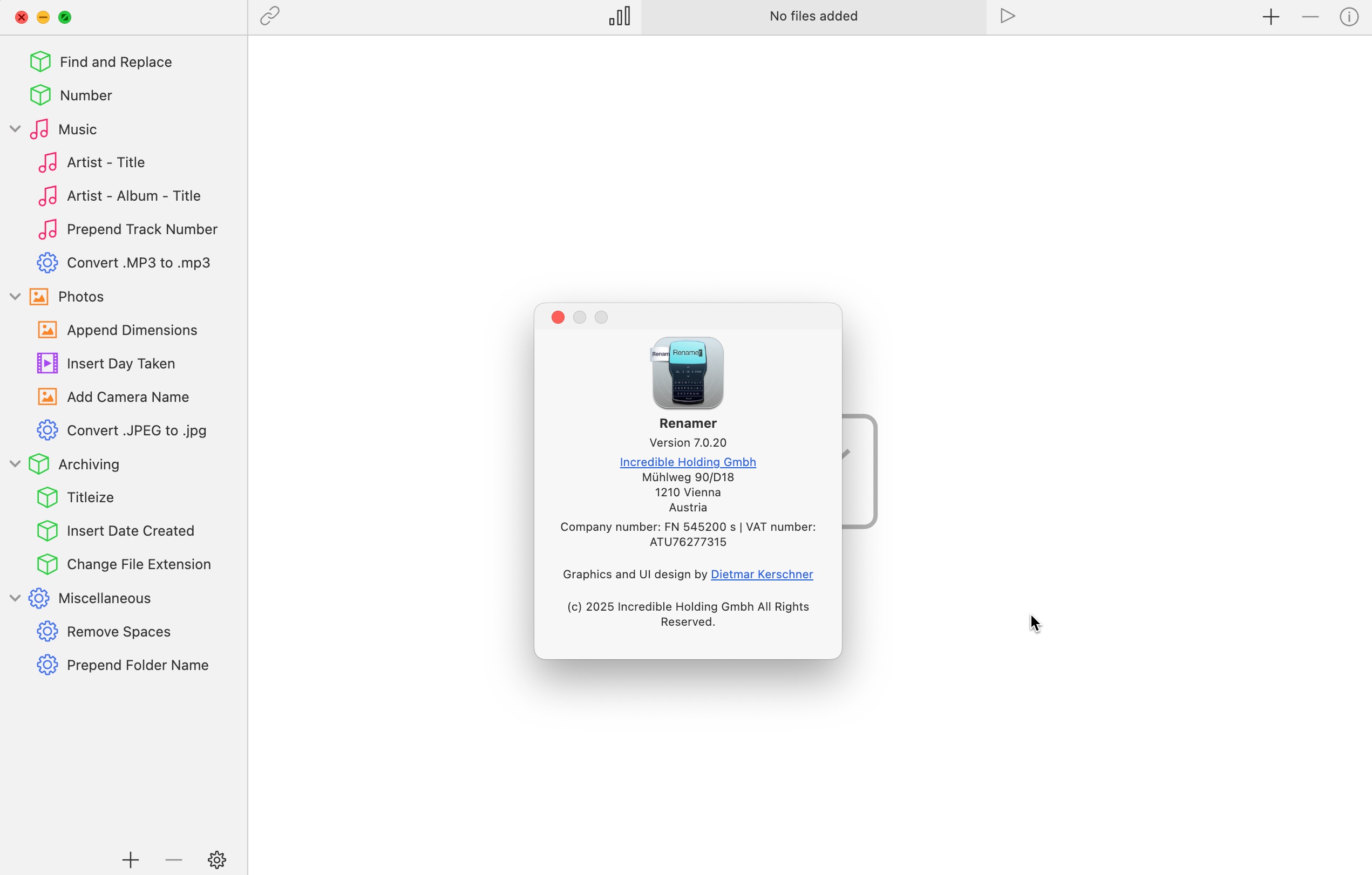Click the Insert Date Created cube icon
Screen dimensions: 1372x875
(47, 531)
